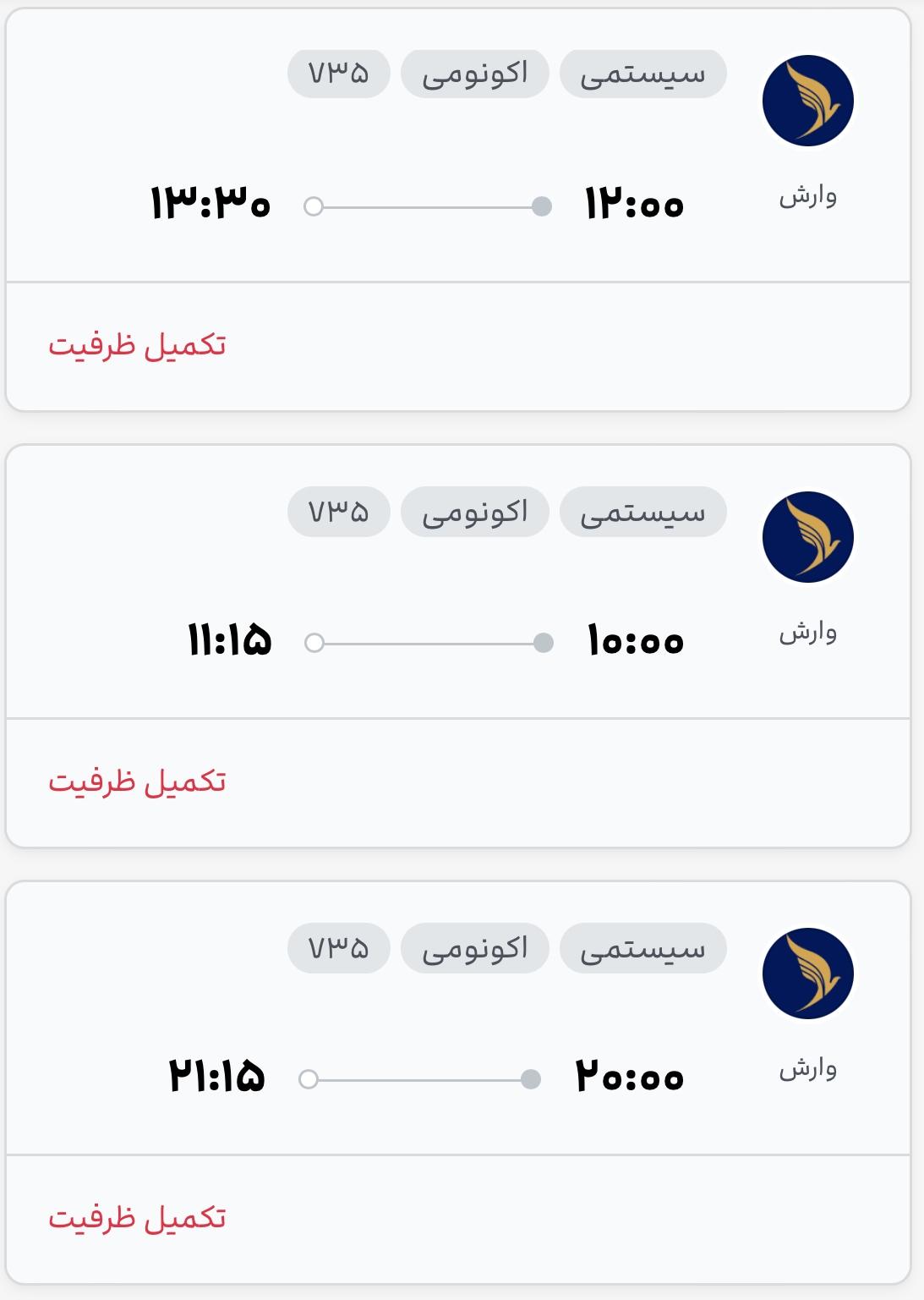Click the arrival circle next to 21:15
This screenshot has height=1300, width=924.
coord(309,1079)
